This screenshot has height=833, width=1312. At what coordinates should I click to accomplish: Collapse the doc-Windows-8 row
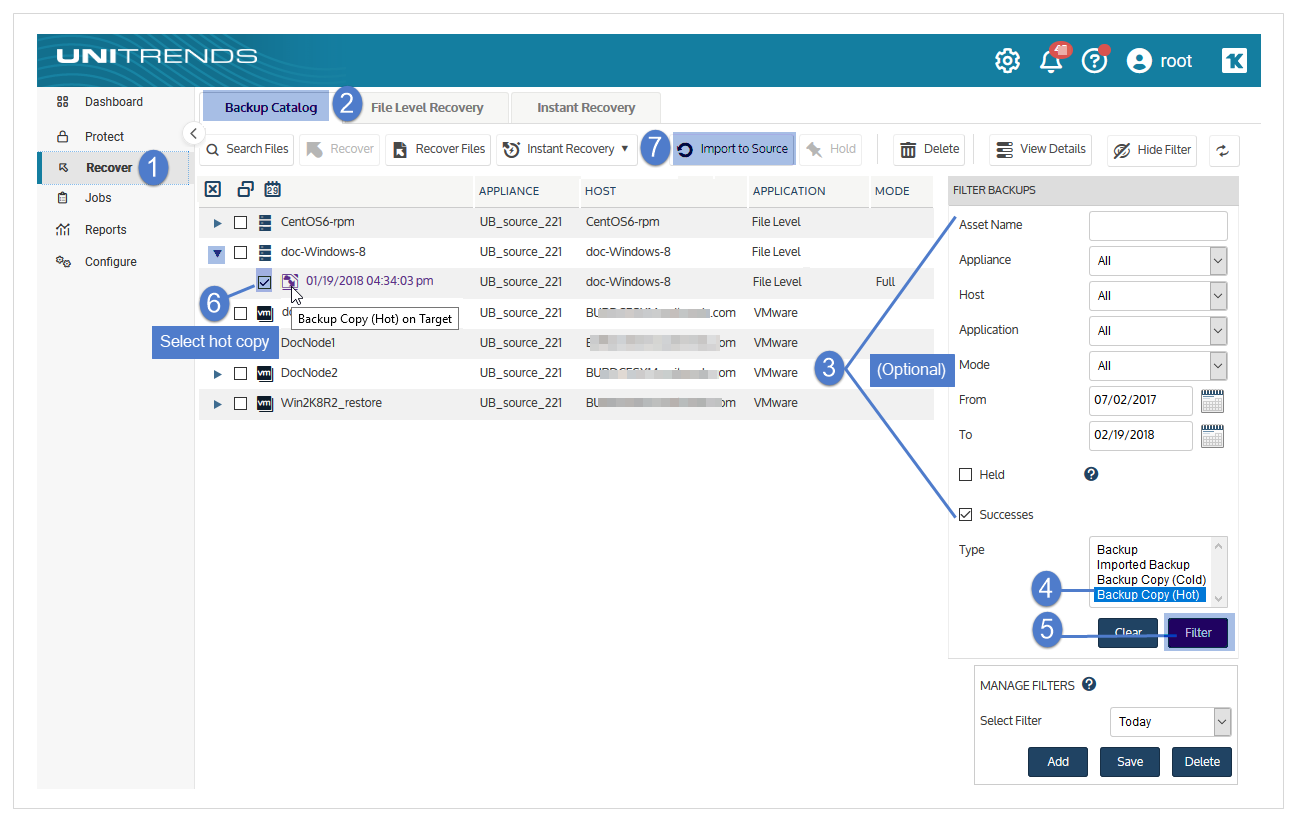point(217,253)
